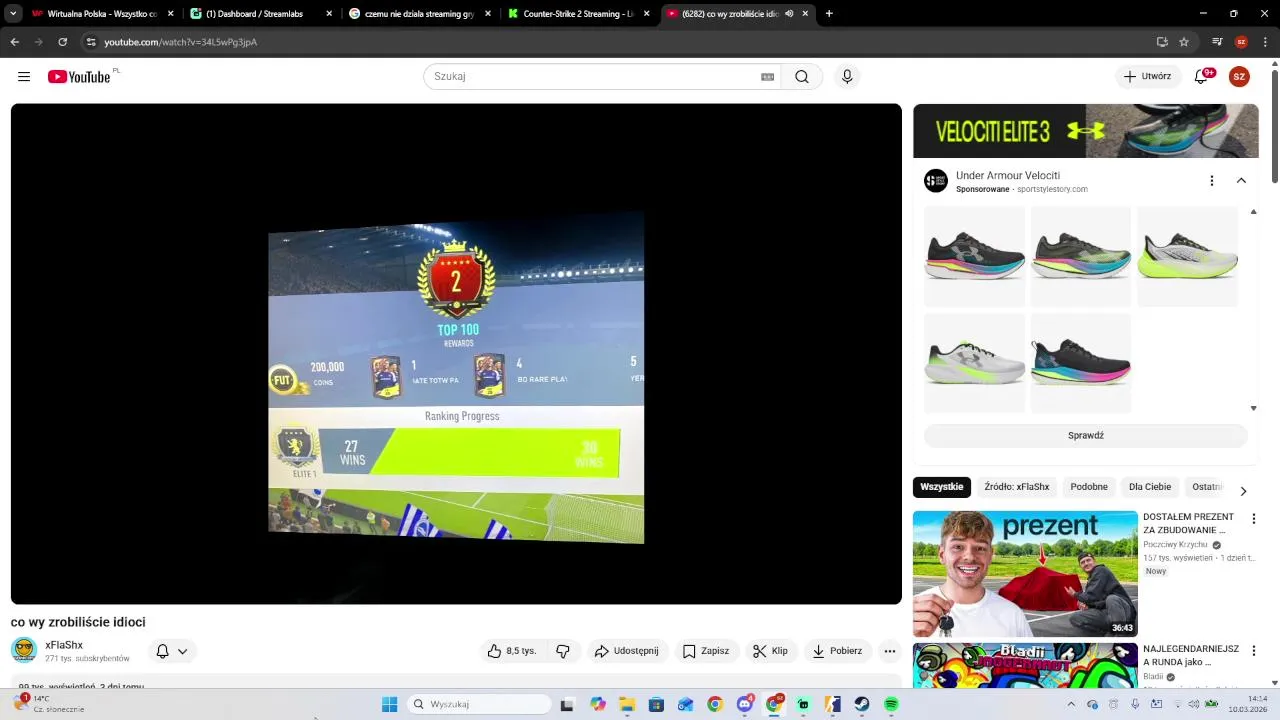Open the YouTube guide hamburger menu

24,77
